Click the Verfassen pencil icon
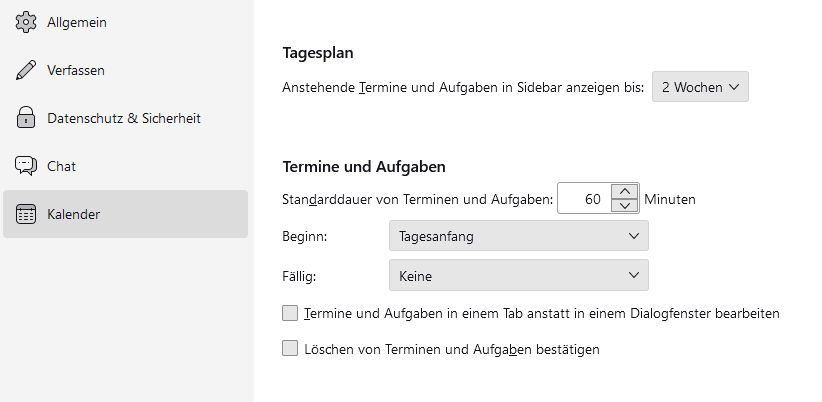Screen dimensions: 822x402 (x=26, y=70)
